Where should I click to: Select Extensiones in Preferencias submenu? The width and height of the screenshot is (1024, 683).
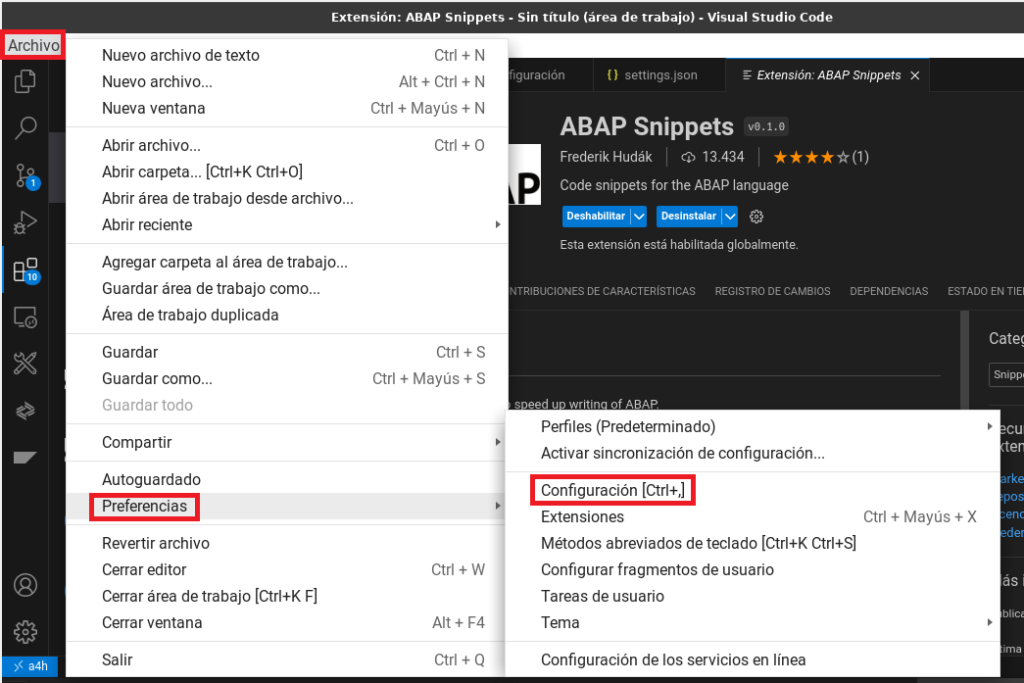[753, 517]
